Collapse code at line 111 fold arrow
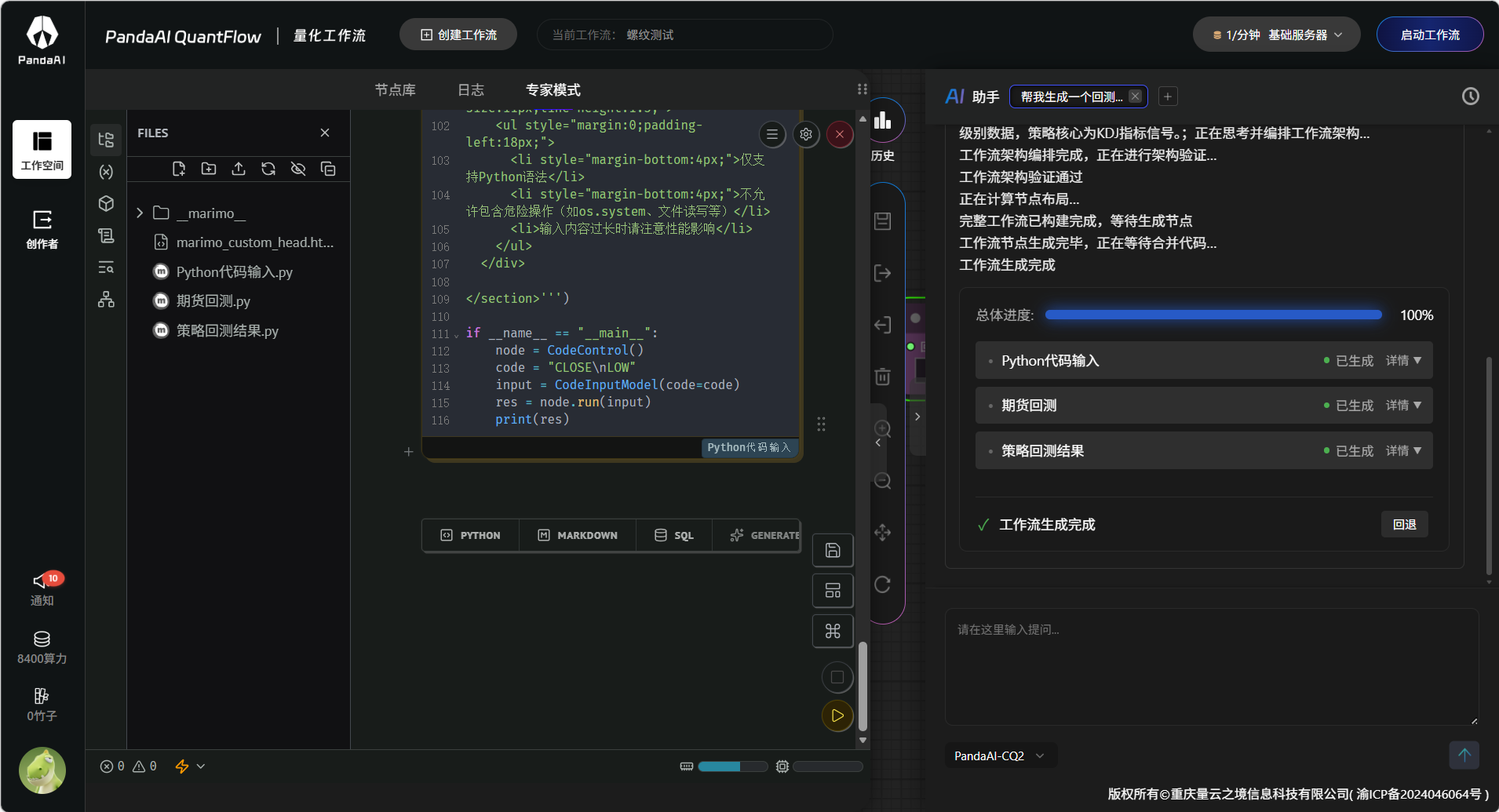The image size is (1499, 812). click(x=457, y=335)
